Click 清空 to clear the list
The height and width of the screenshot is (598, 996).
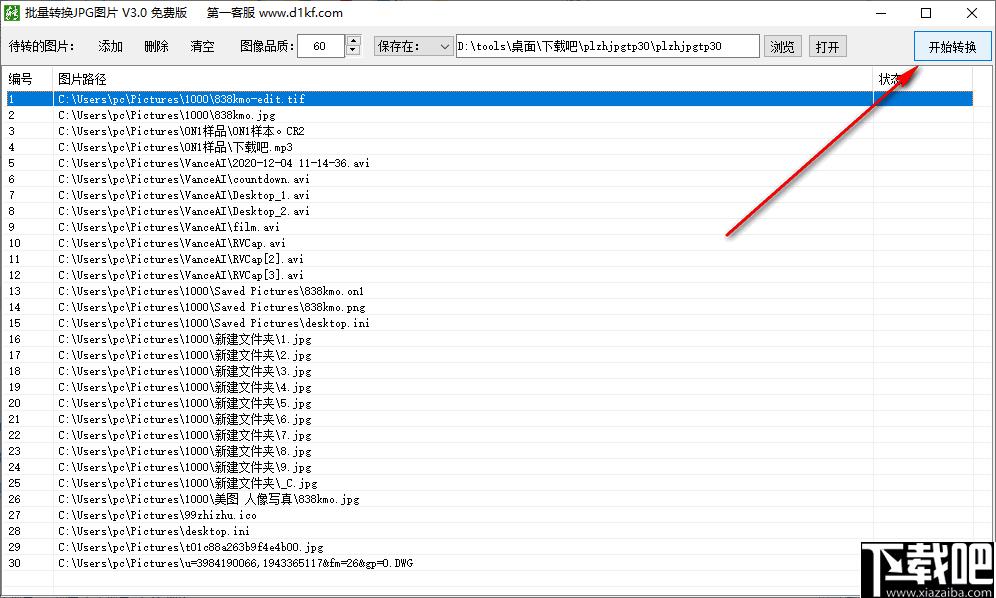pos(202,47)
